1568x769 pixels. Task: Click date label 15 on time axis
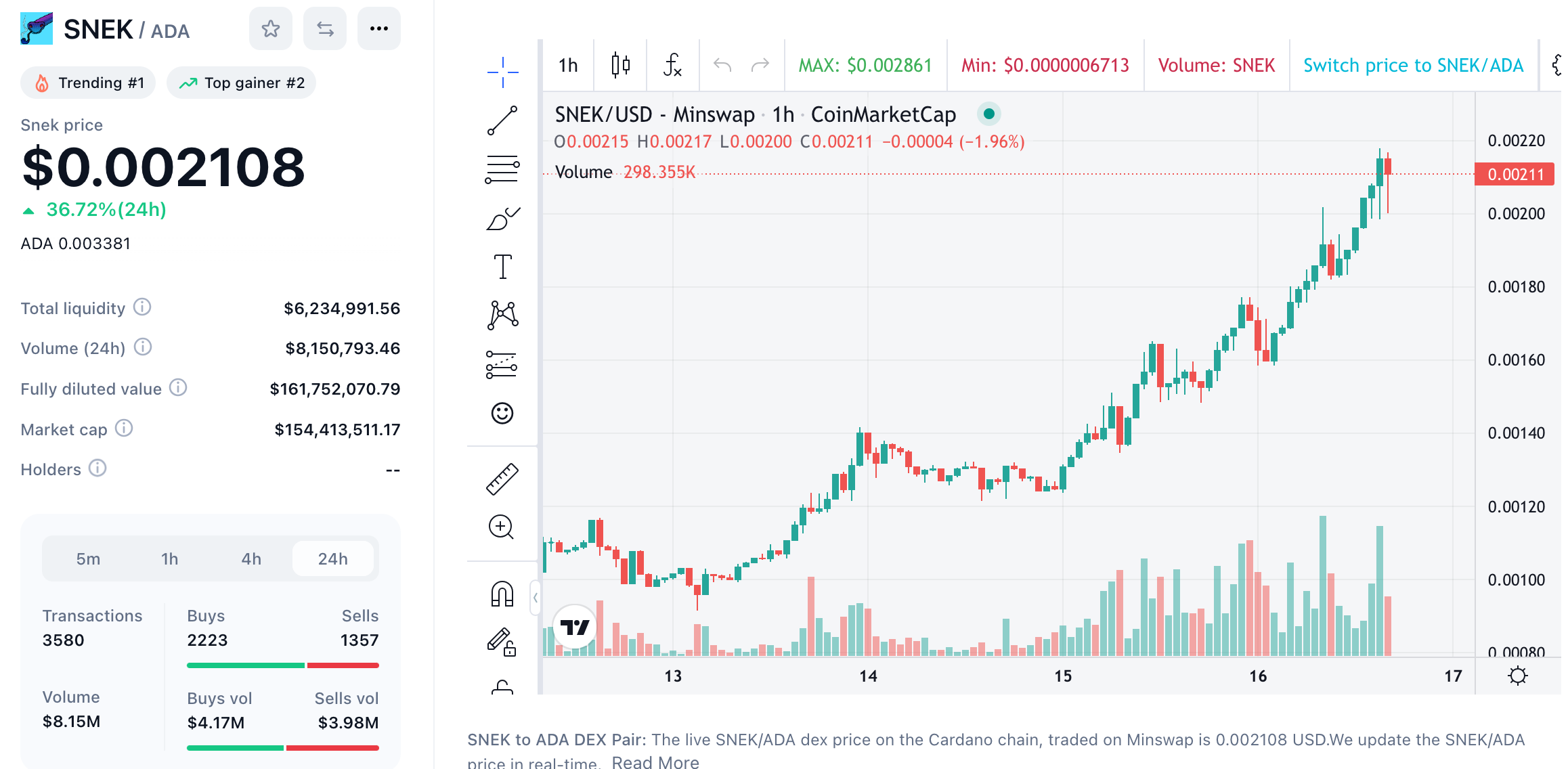coord(1063,676)
